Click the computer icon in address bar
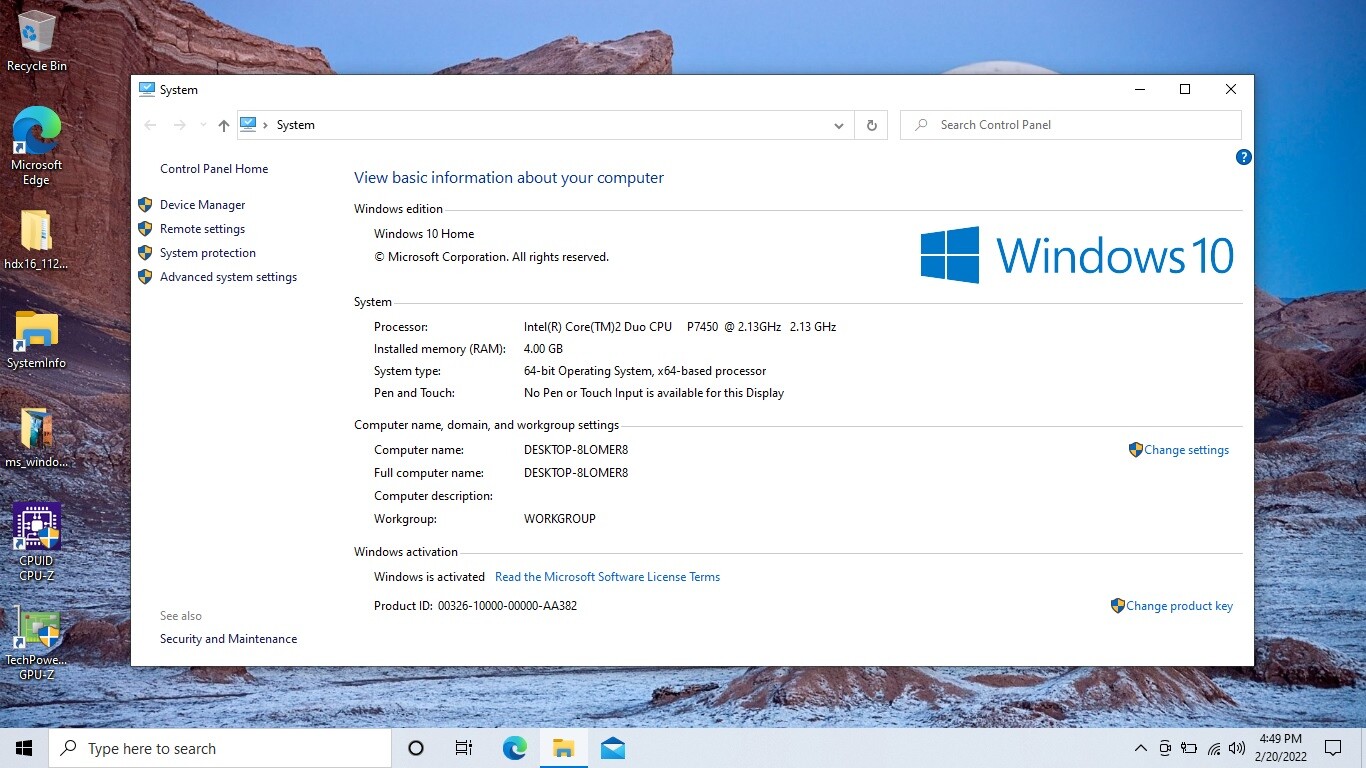 248,125
